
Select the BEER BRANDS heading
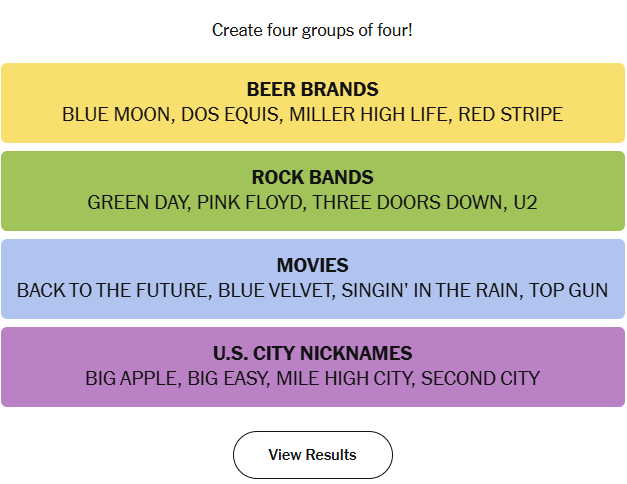tap(312, 89)
